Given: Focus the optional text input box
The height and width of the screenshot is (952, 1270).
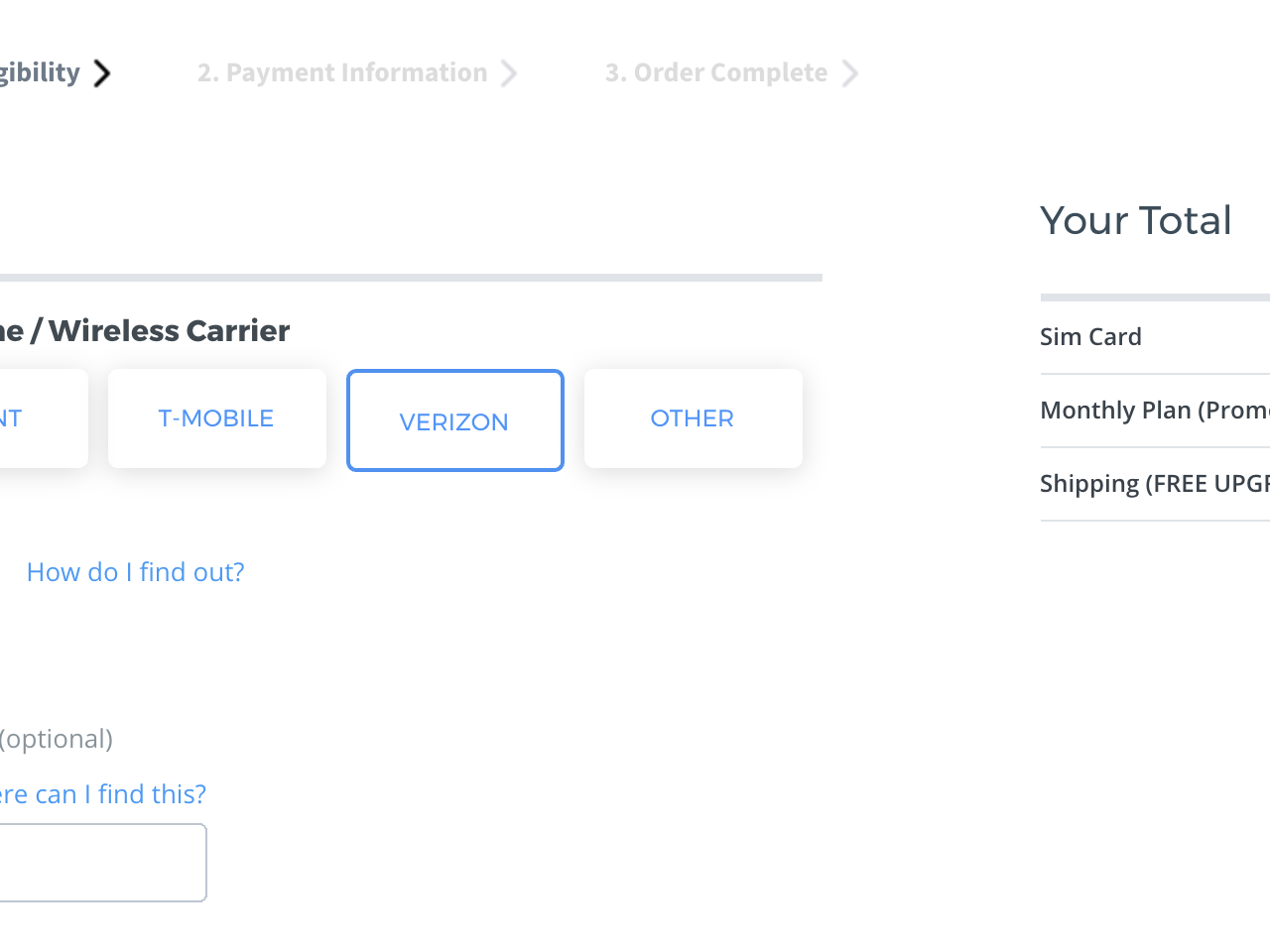Looking at the screenshot, I should pyautogui.click(x=99, y=863).
